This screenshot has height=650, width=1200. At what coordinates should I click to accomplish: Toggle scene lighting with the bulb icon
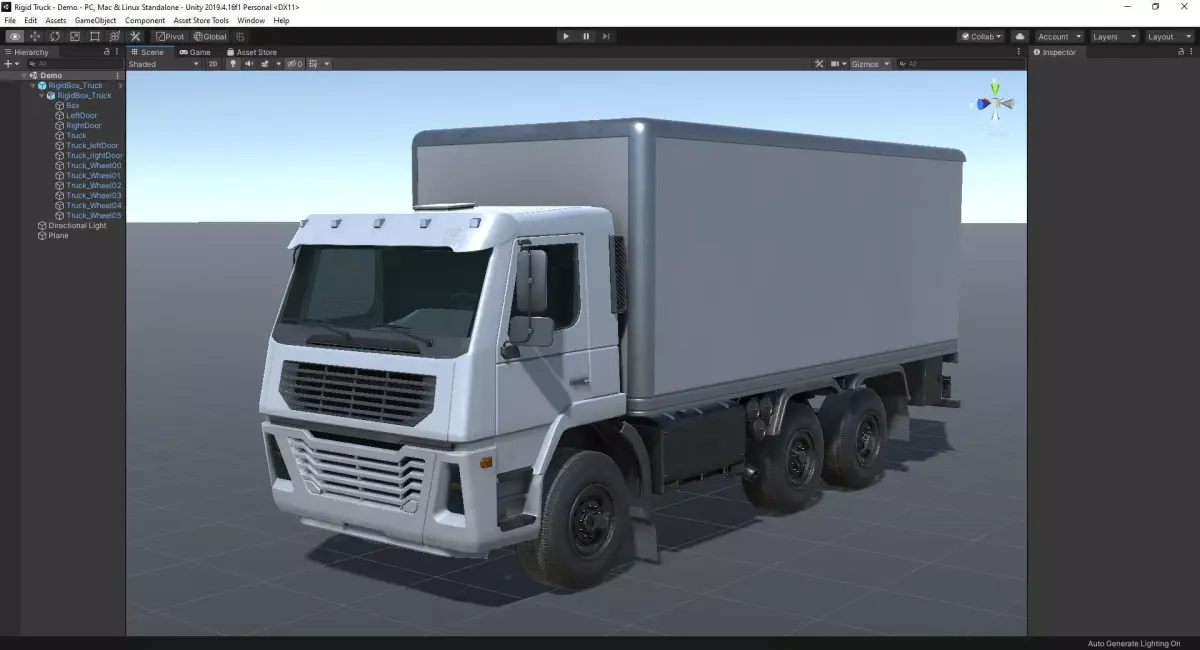point(232,63)
